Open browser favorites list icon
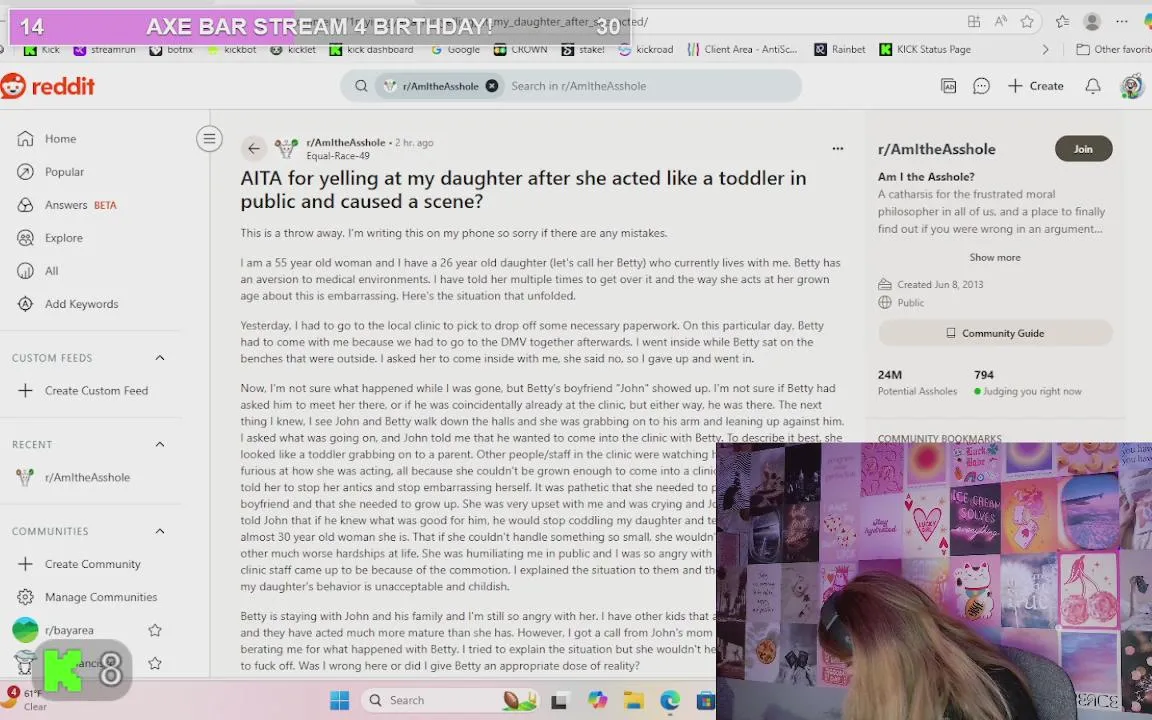This screenshot has height=720, width=1152. pyautogui.click(x=1062, y=22)
